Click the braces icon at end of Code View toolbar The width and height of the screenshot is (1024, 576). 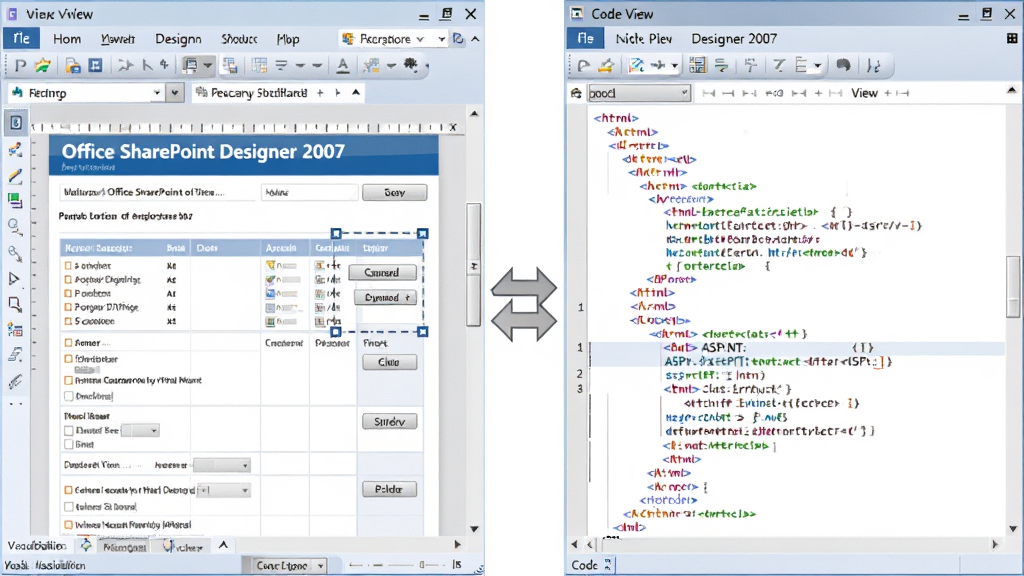coord(873,65)
